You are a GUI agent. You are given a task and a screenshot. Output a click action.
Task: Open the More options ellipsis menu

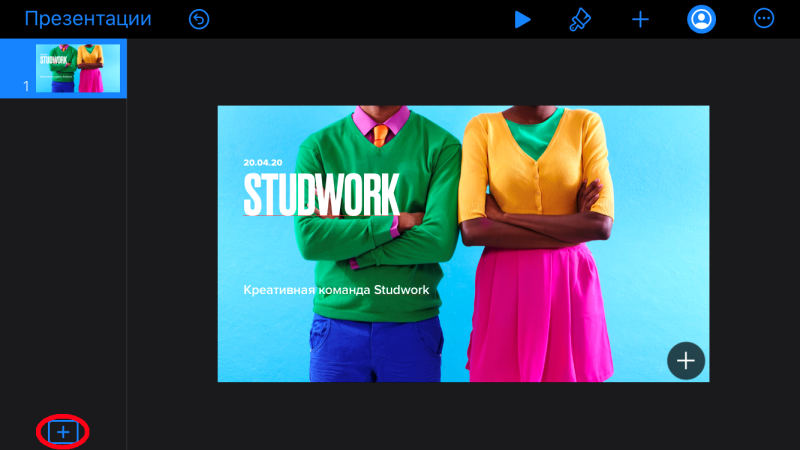[x=764, y=18]
